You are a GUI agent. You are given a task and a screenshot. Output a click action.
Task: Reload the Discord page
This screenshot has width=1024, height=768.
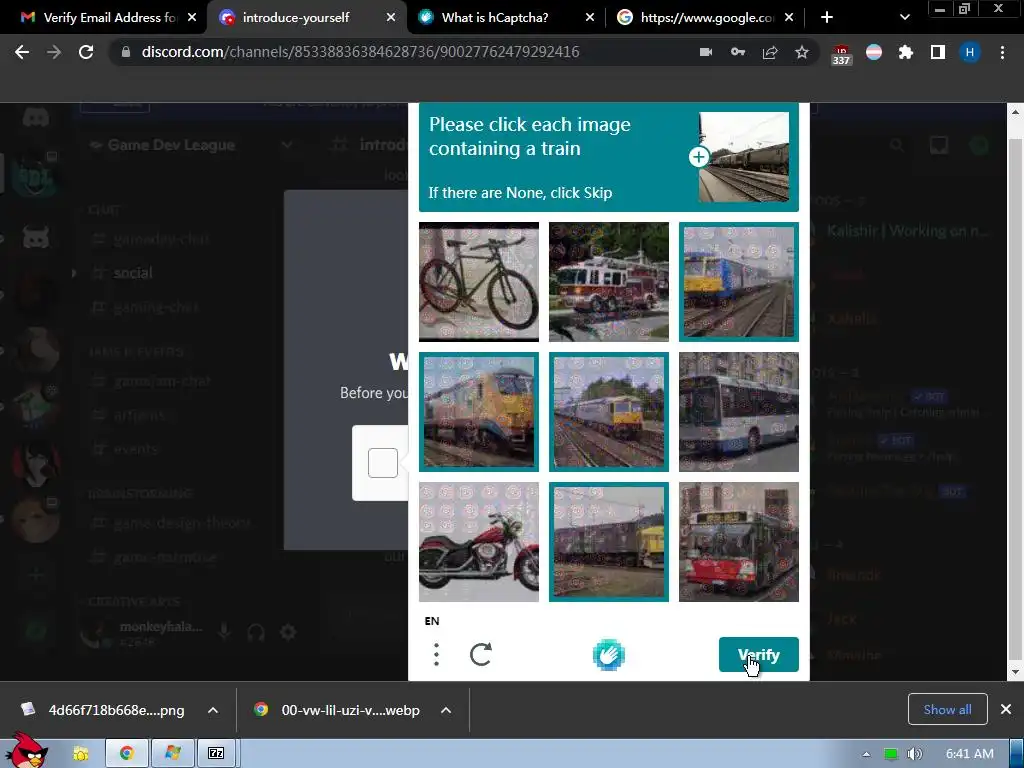(x=86, y=52)
